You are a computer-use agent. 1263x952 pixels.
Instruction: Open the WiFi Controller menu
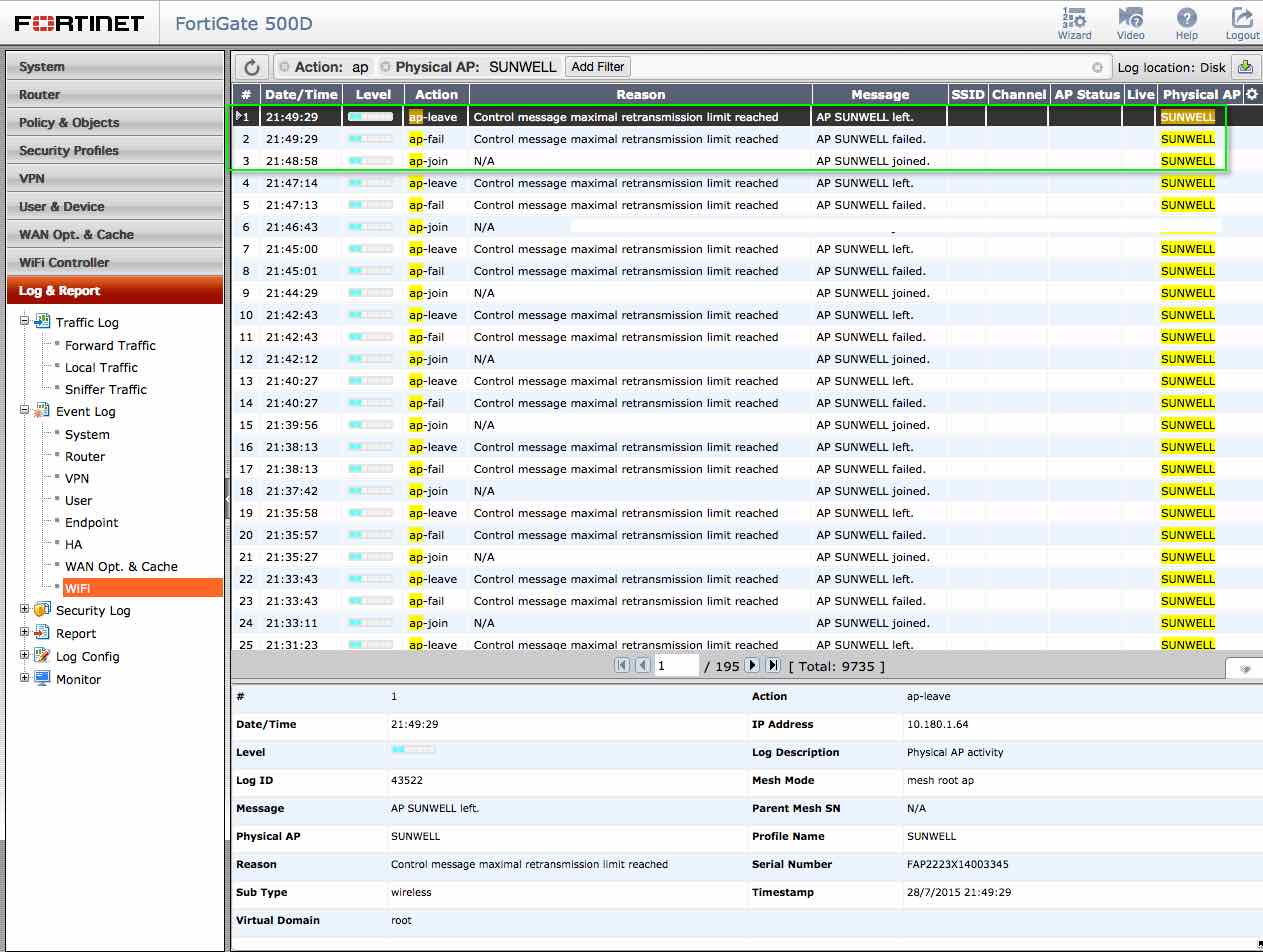coord(64,262)
